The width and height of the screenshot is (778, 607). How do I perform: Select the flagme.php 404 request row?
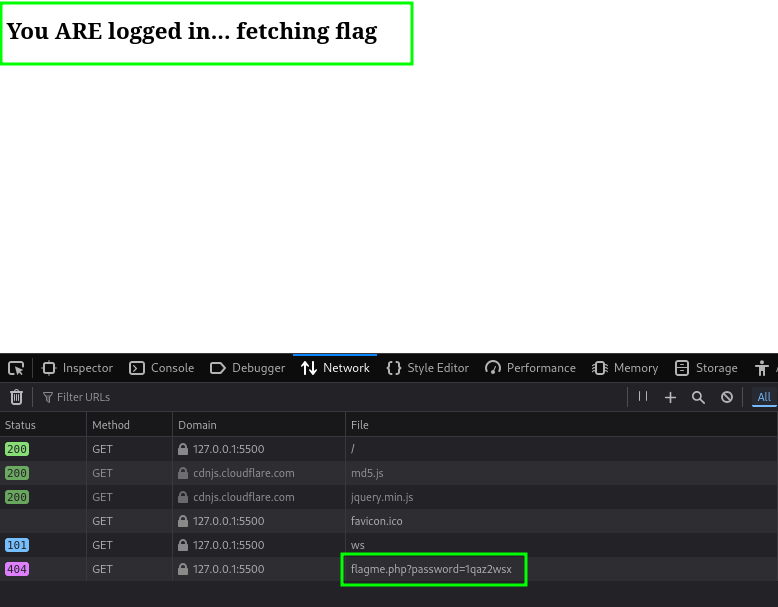click(430, 569)
